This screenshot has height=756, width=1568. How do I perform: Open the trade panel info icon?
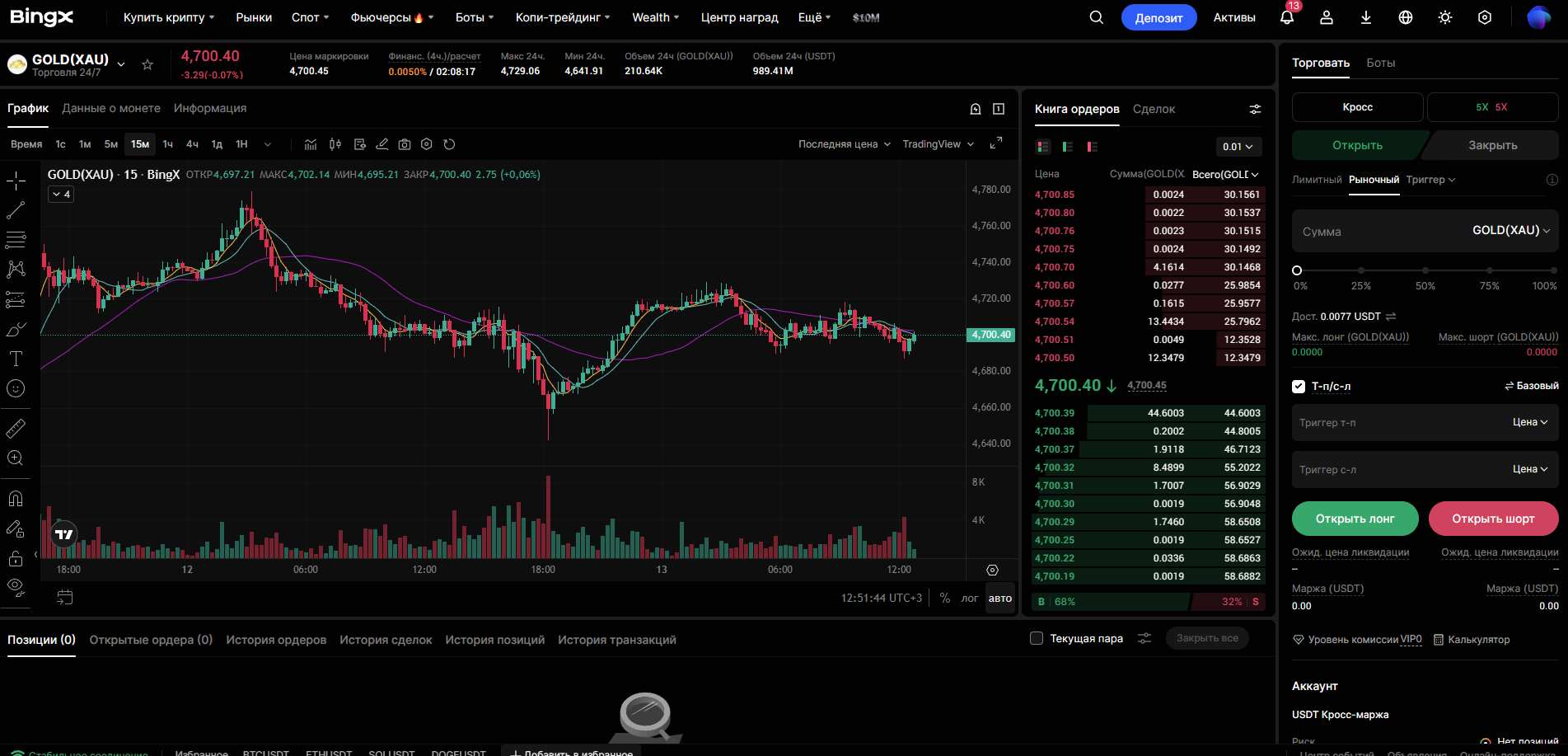pyautogui.click(x=1552, y=180)
